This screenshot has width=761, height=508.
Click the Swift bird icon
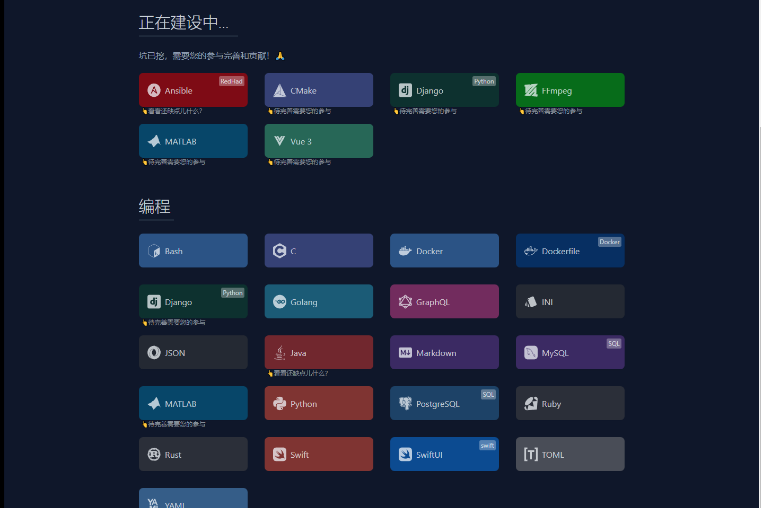280,455
